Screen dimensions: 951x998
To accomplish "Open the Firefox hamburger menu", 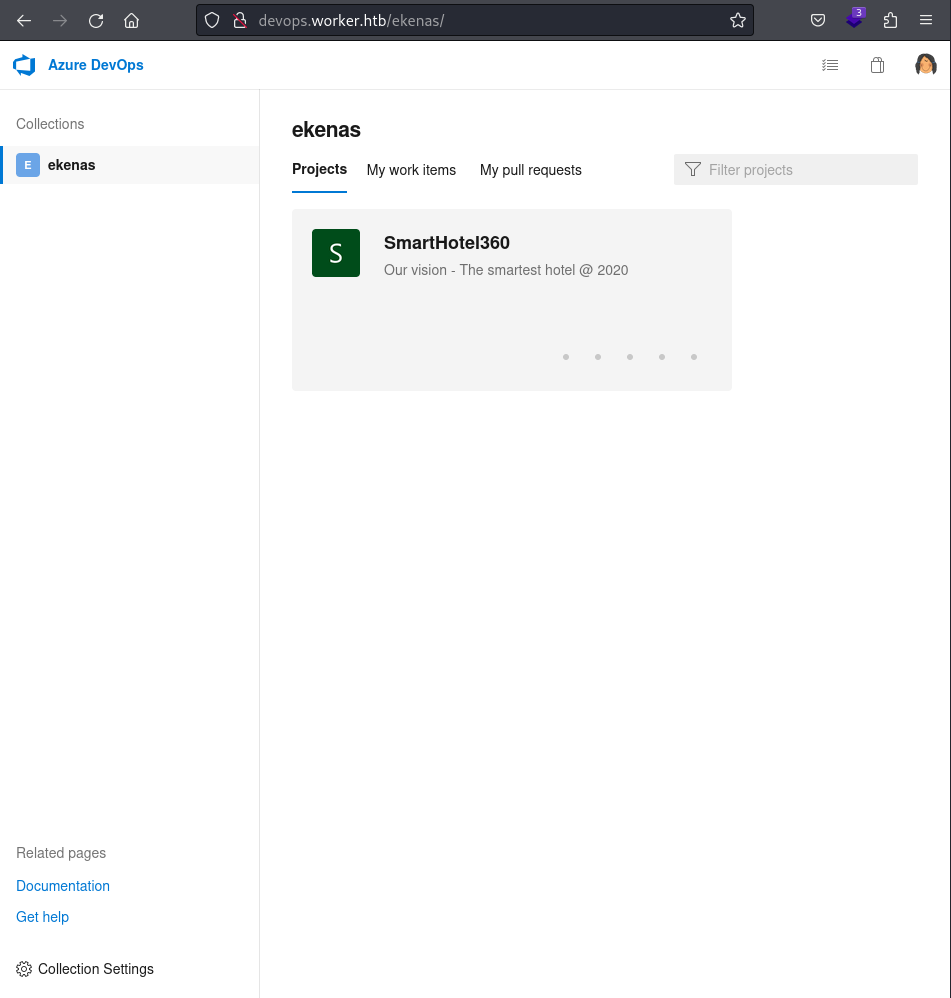I will pyautogui.click(x=926, y=20).
